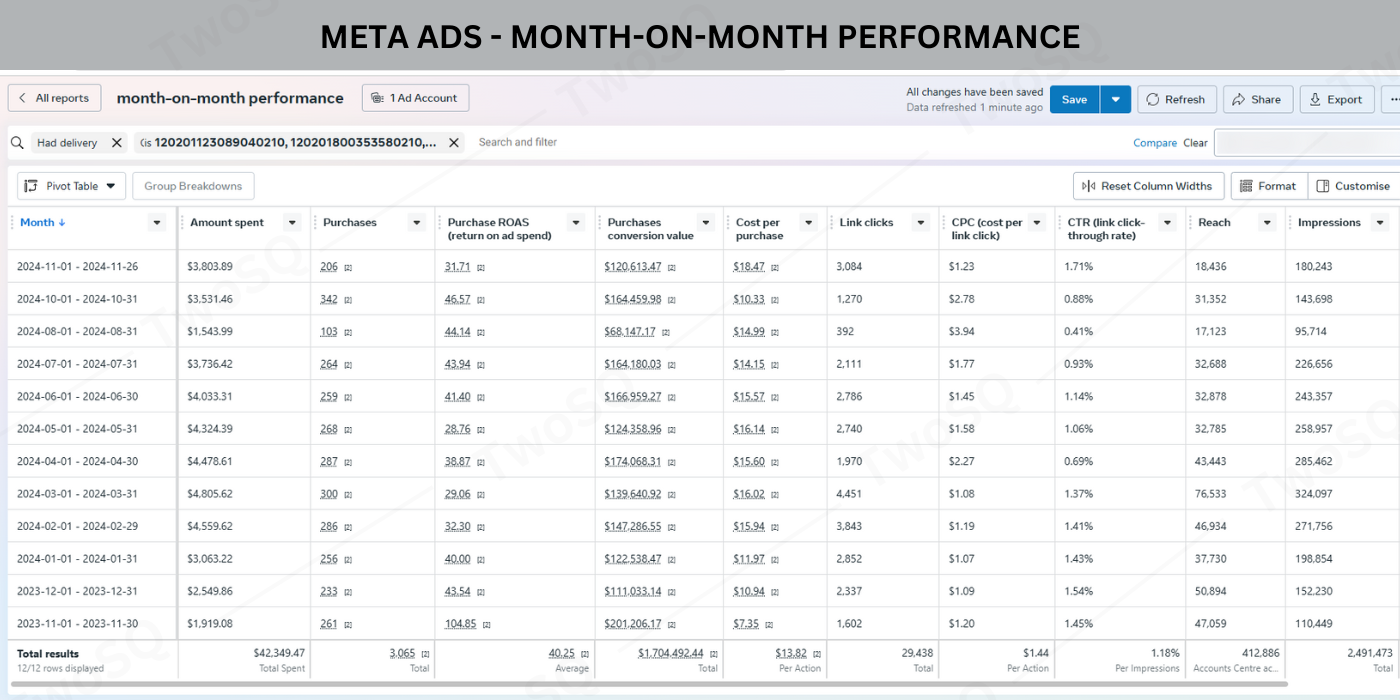
Task: Go back to All reports
Action: (x=54, y=98)
